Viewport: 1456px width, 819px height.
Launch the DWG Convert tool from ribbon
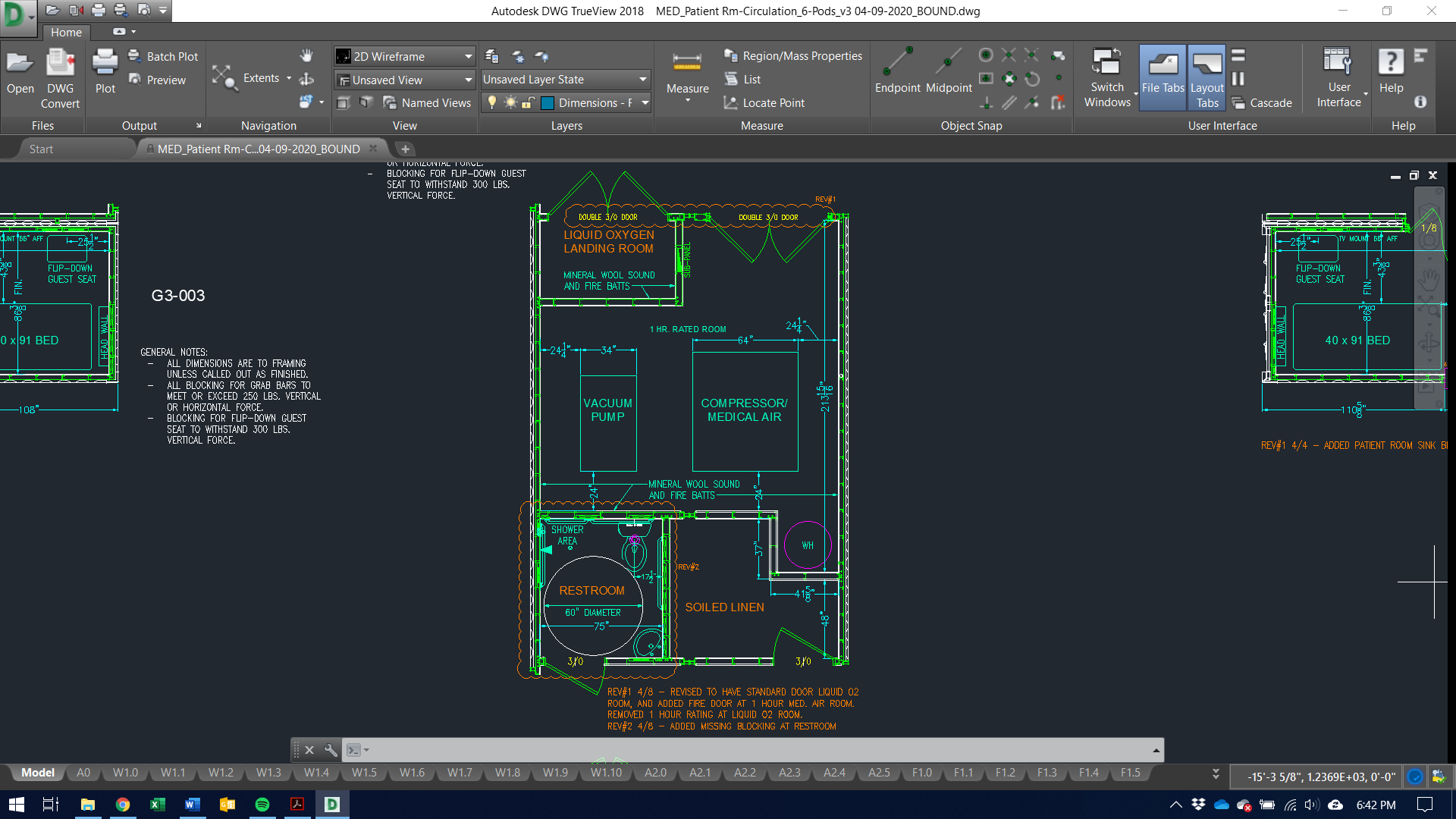[60, 78]
